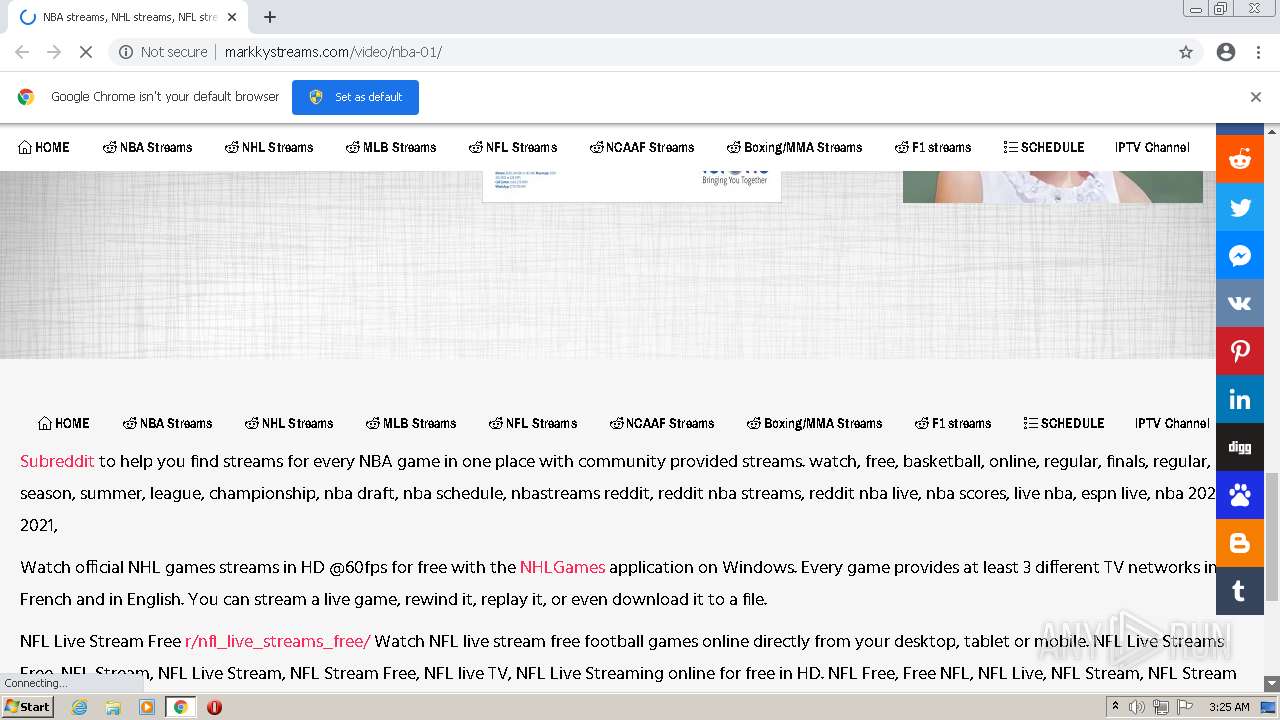Screen dimensions: 1280x720
Task: Open F1 streams in top menu
Action: (933, 147)
